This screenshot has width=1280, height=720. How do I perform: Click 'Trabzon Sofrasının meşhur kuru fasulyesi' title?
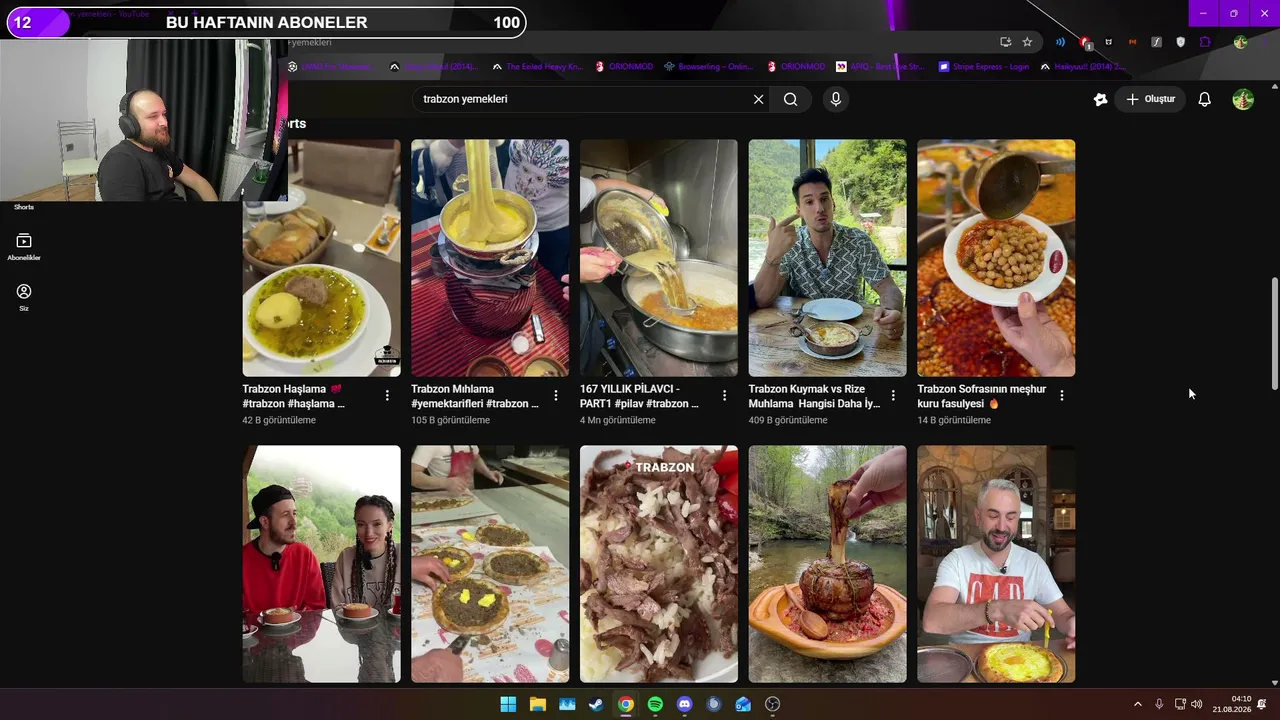pyautogui.click(x=982, y=396)
